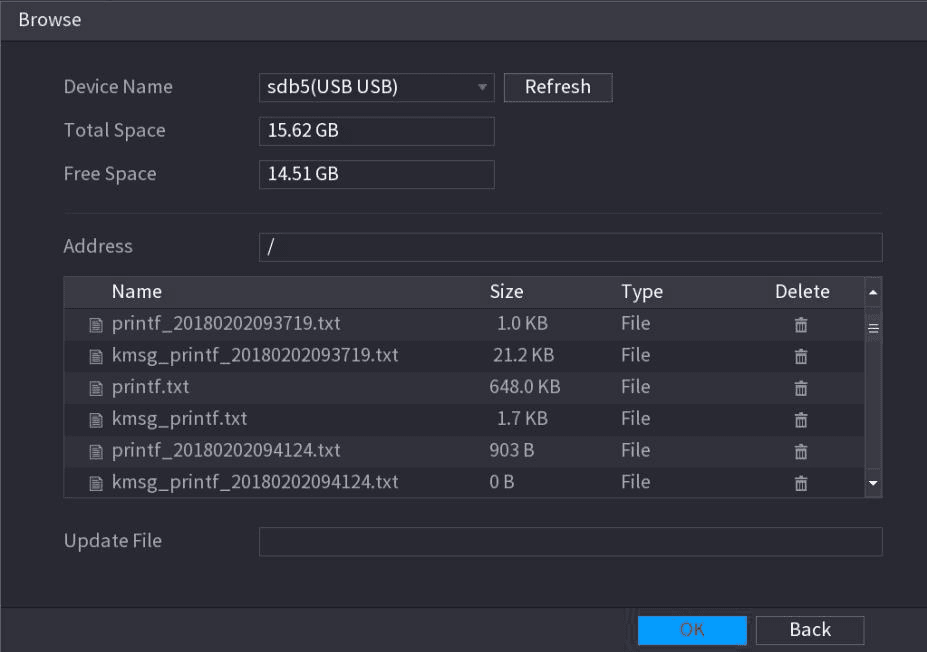The width and height of the screenshot is (927, 652).
Task: Click file icon beside kmsg_printf.txt
Action: tap(96, 420)
